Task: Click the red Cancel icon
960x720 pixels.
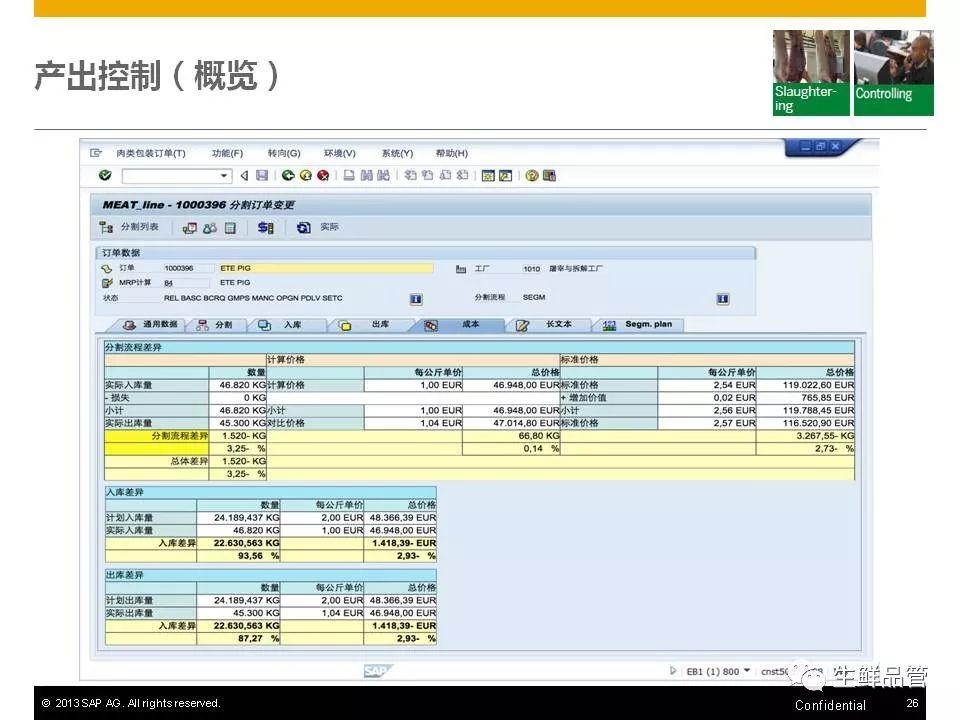Action: 323,176
